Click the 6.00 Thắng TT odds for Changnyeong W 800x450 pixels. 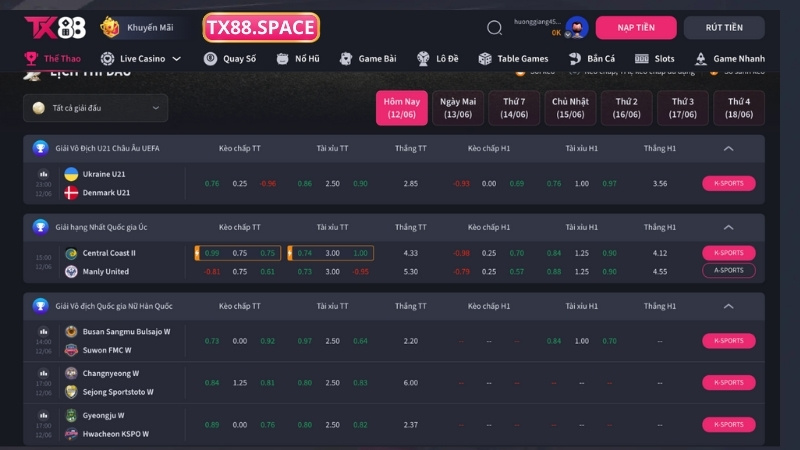tap(411, 383)
